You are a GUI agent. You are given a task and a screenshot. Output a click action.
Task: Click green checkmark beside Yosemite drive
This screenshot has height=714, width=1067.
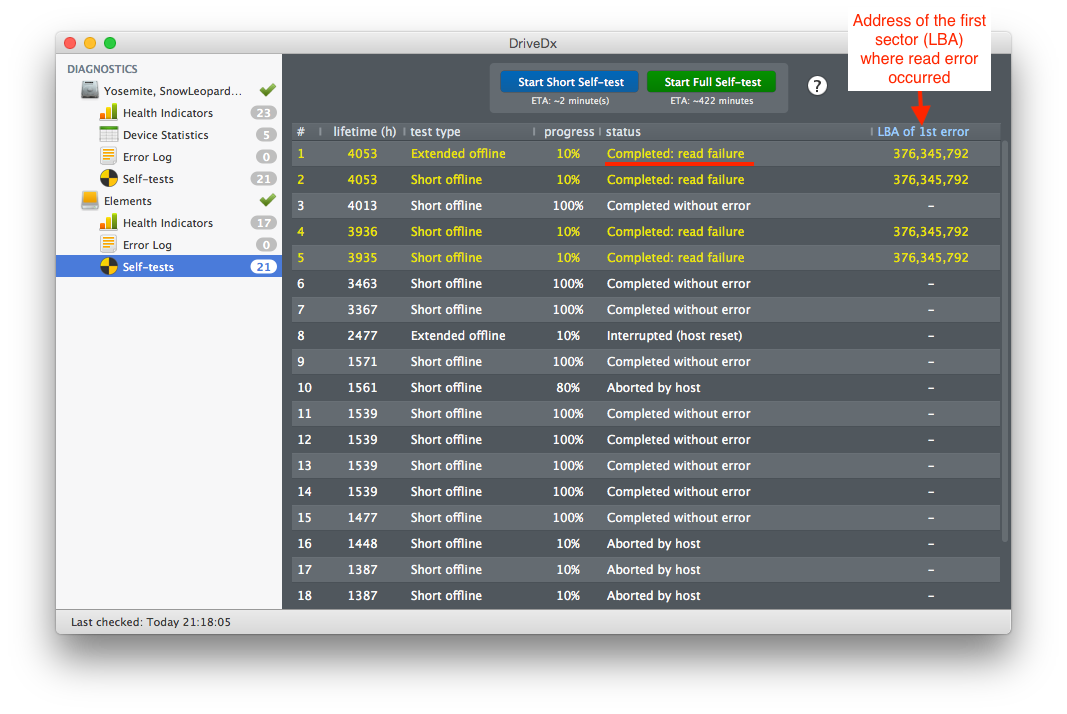pyautogui.click(x=267, y=89)
